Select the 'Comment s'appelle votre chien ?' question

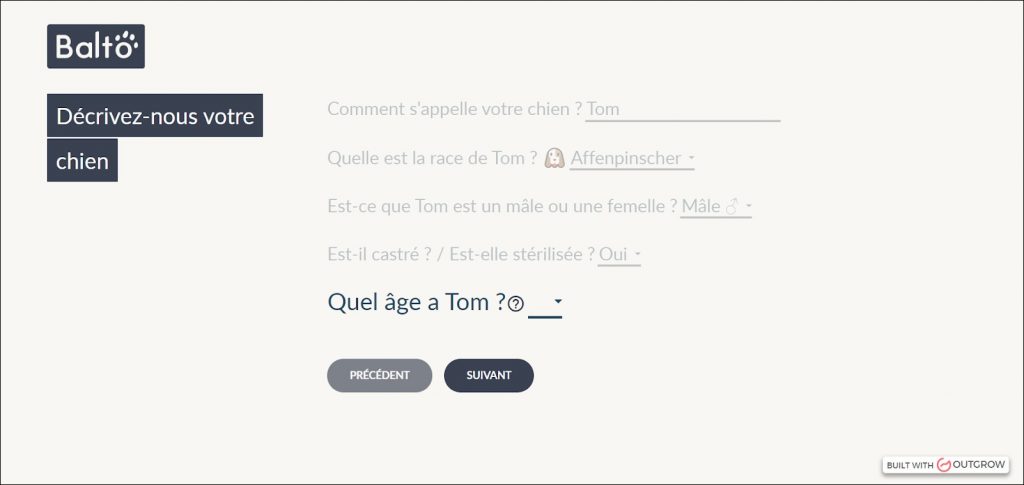tap(454, 109)
